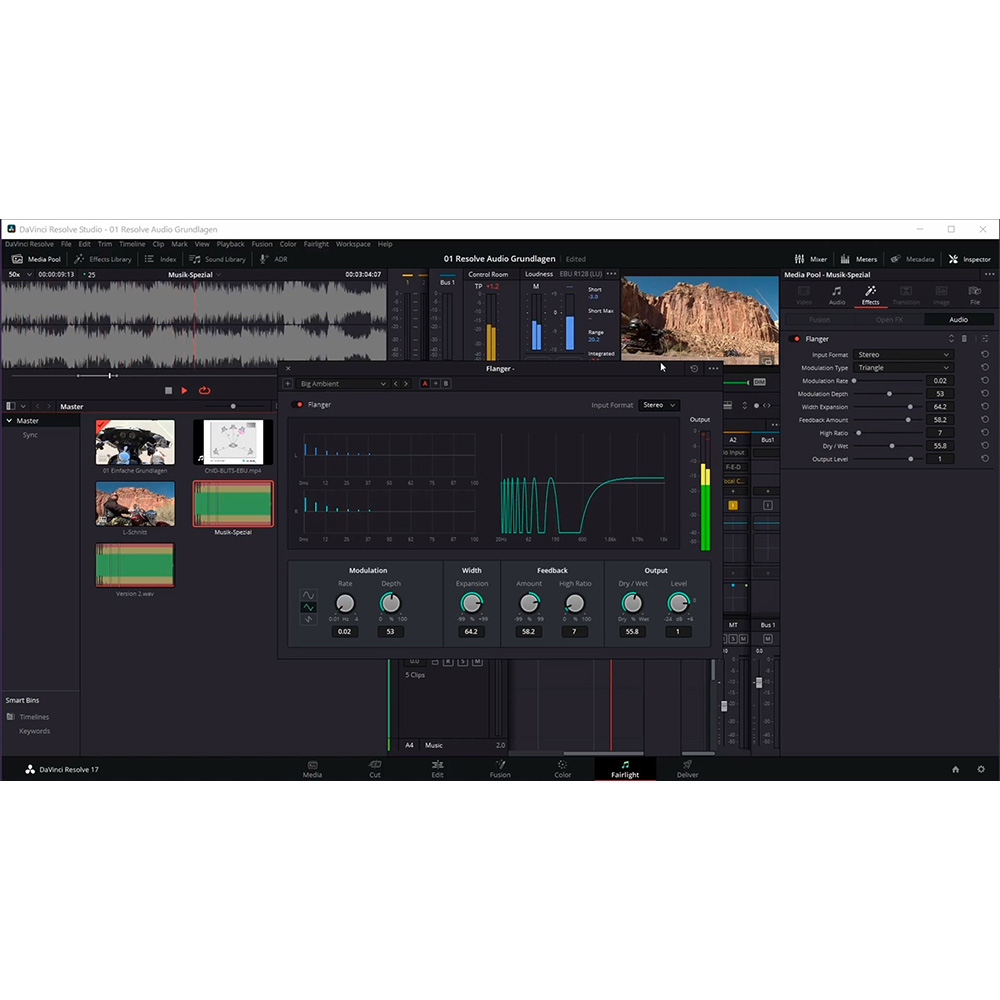Open Musik-Spezial clip name dropdown
The image size is (1000, 1000).
coord(195,274)
